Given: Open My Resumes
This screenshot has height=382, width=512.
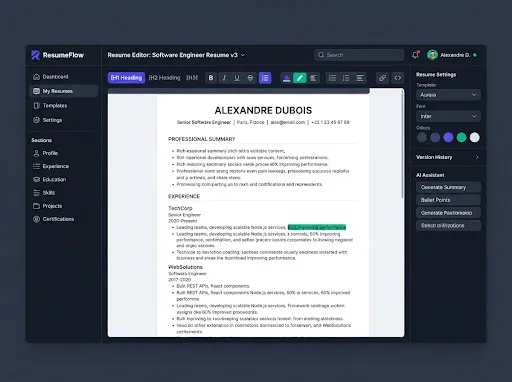Looking at the screenshot, I should tap(63, 91).
